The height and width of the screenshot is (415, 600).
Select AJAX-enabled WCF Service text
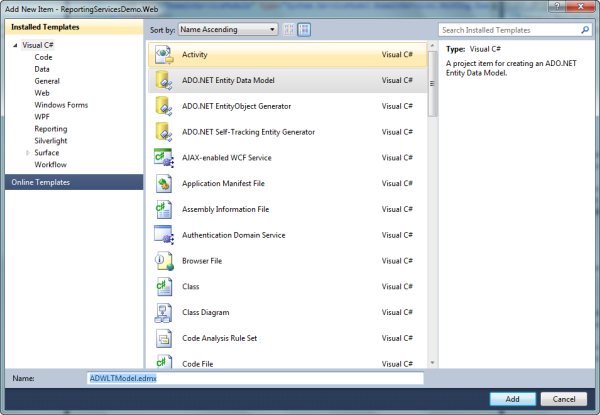pyautogui.click(x=227, y=158)
